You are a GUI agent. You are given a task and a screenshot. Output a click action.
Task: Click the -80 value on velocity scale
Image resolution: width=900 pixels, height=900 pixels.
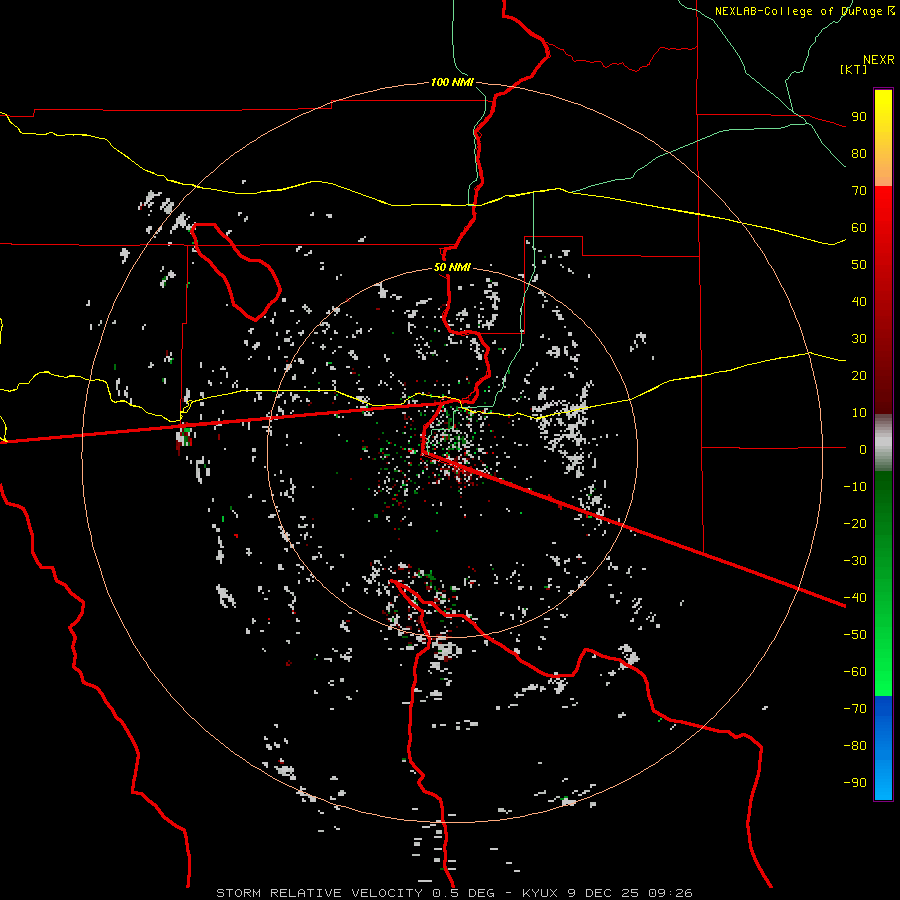[x=855, y=746]
